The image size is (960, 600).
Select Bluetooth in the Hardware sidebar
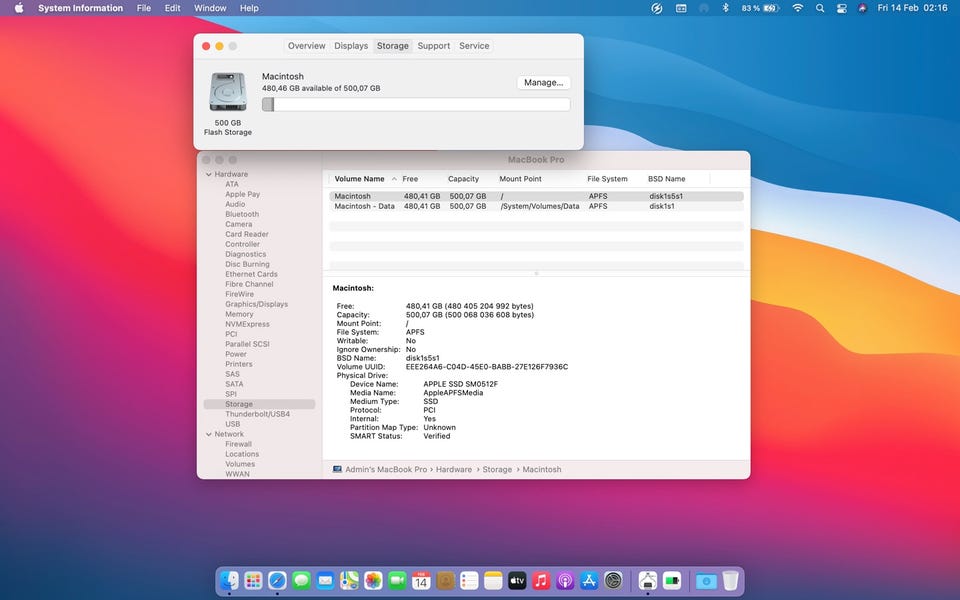tap(242, 214)
